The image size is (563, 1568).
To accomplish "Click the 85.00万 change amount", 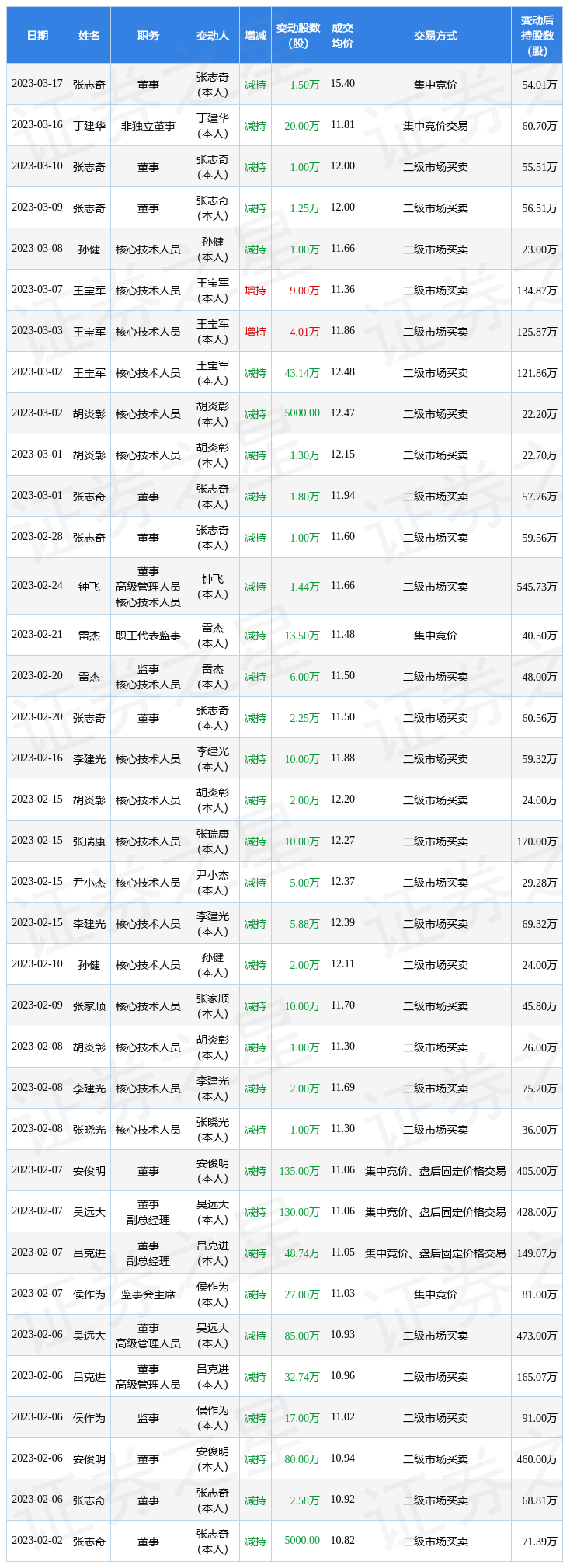I will (x=302, y=1335).
